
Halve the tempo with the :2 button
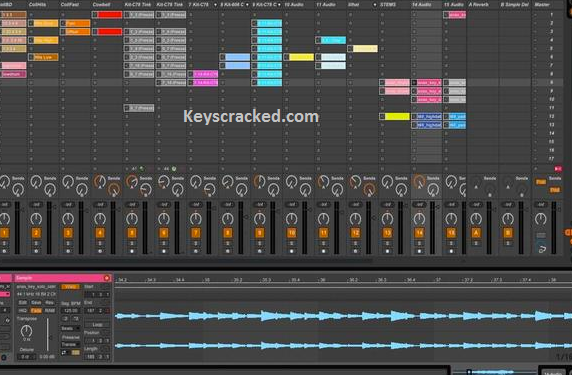point(65,318)
